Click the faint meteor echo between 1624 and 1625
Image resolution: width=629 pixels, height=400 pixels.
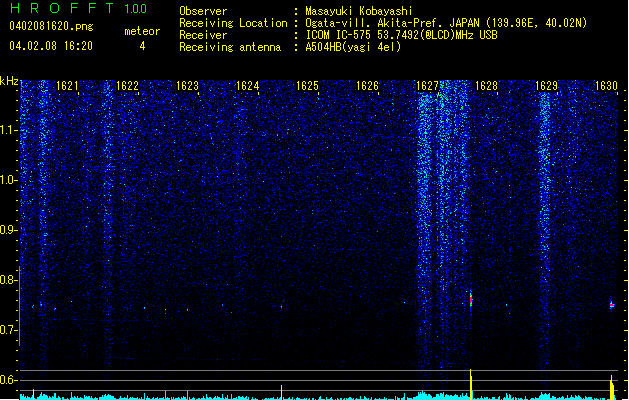[282, 306]
